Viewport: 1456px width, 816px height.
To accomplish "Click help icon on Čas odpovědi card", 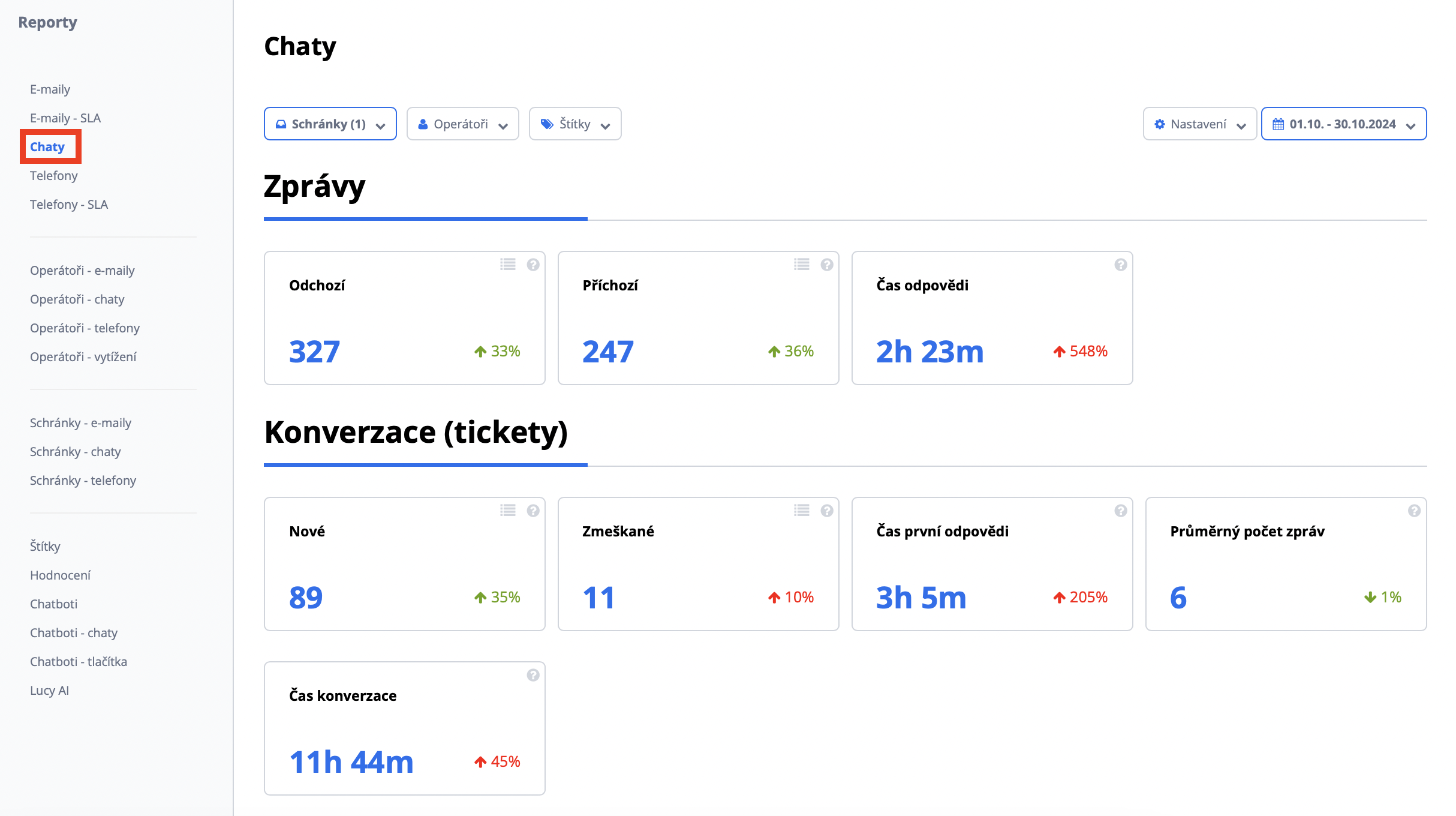I will tap(1120, 265).
